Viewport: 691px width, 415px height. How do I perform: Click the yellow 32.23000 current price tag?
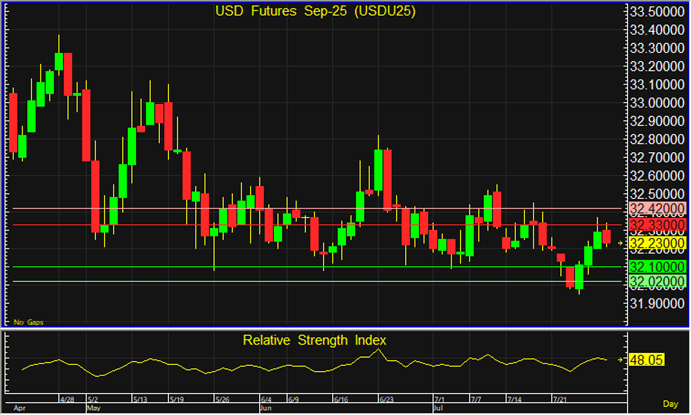657,243
